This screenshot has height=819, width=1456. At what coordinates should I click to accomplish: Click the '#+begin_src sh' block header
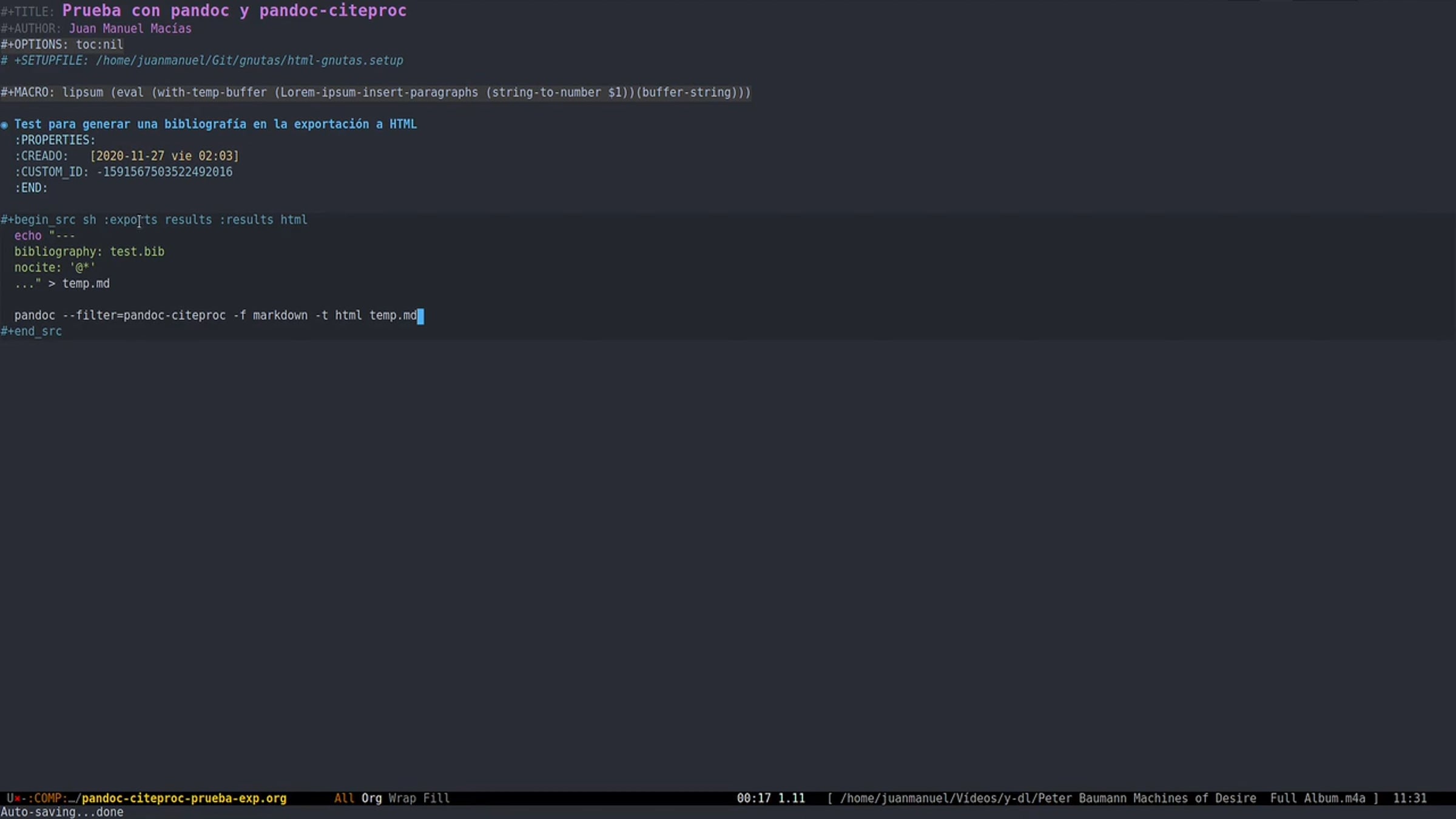(154, 220)
